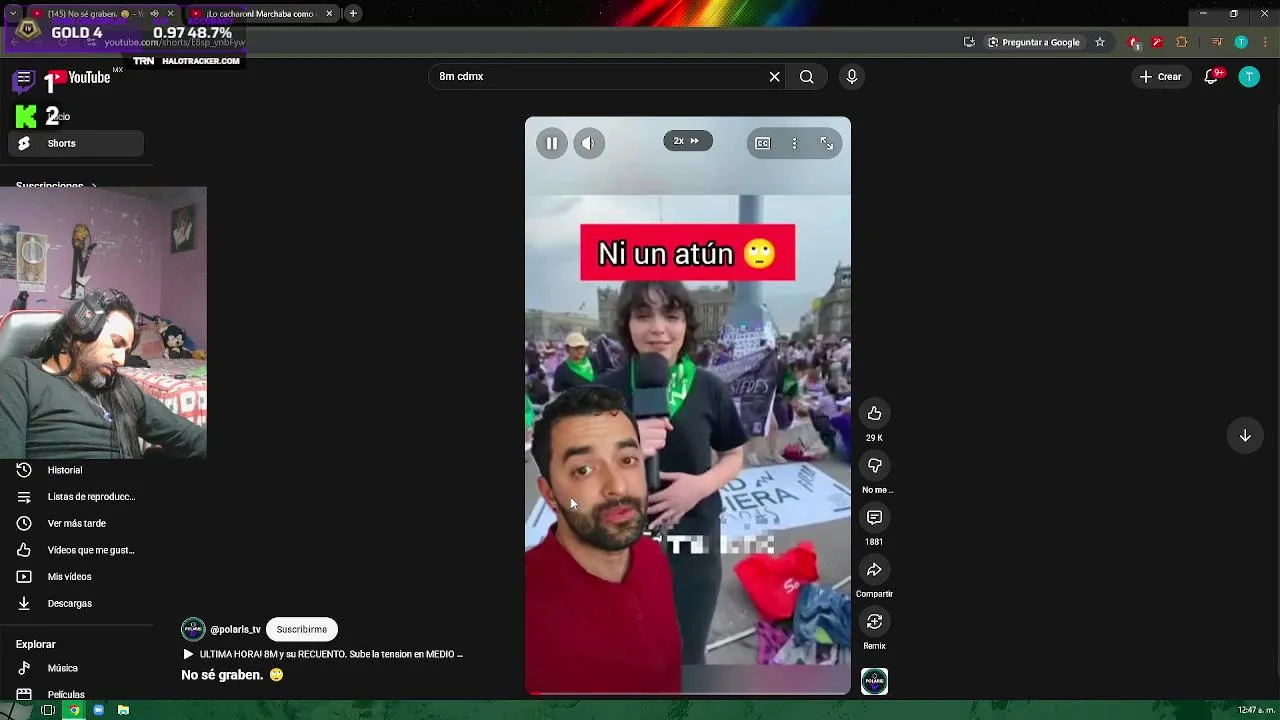This screenshot has height=720, width=1280.
Task: Mute the tab via its speaker icon
Action: click(154, 14)
